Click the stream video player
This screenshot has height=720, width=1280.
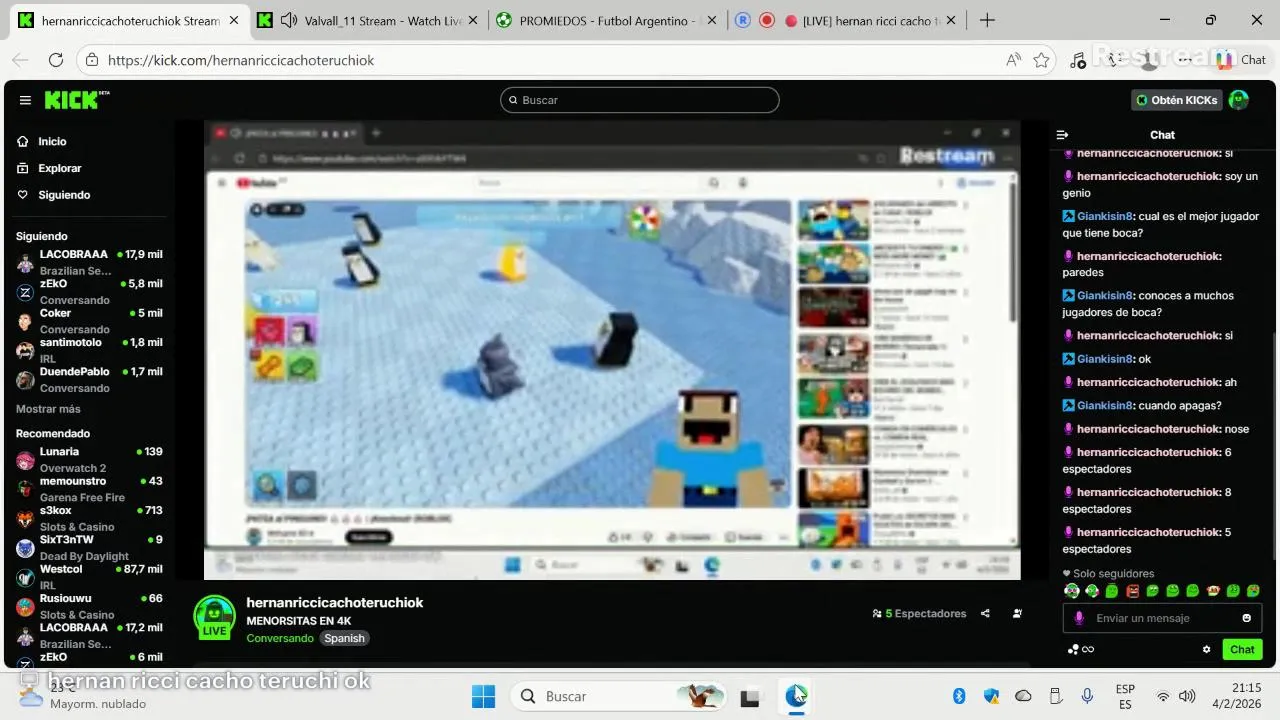pos(612,350)
